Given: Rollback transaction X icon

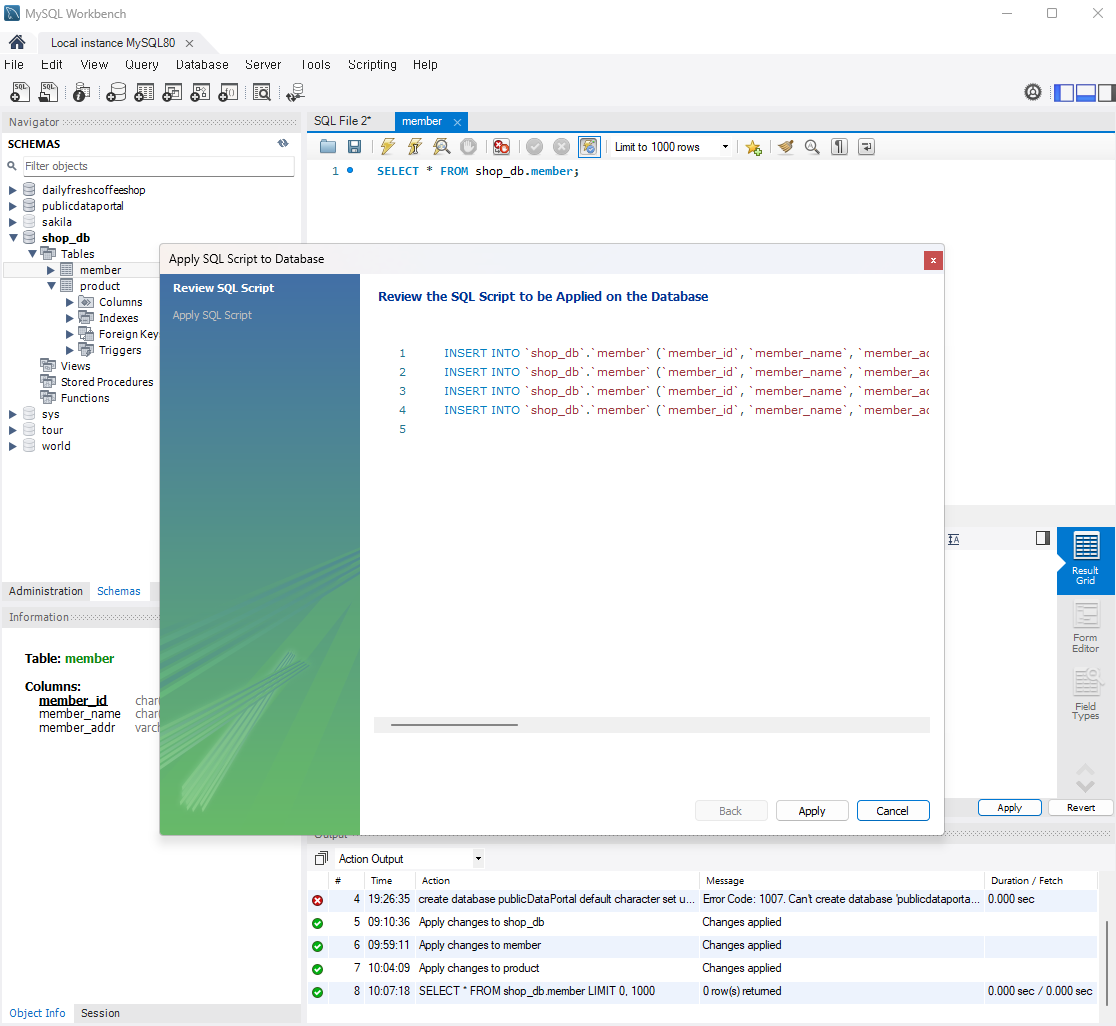Looking at the screenshot, I should [x=562, y=147].
